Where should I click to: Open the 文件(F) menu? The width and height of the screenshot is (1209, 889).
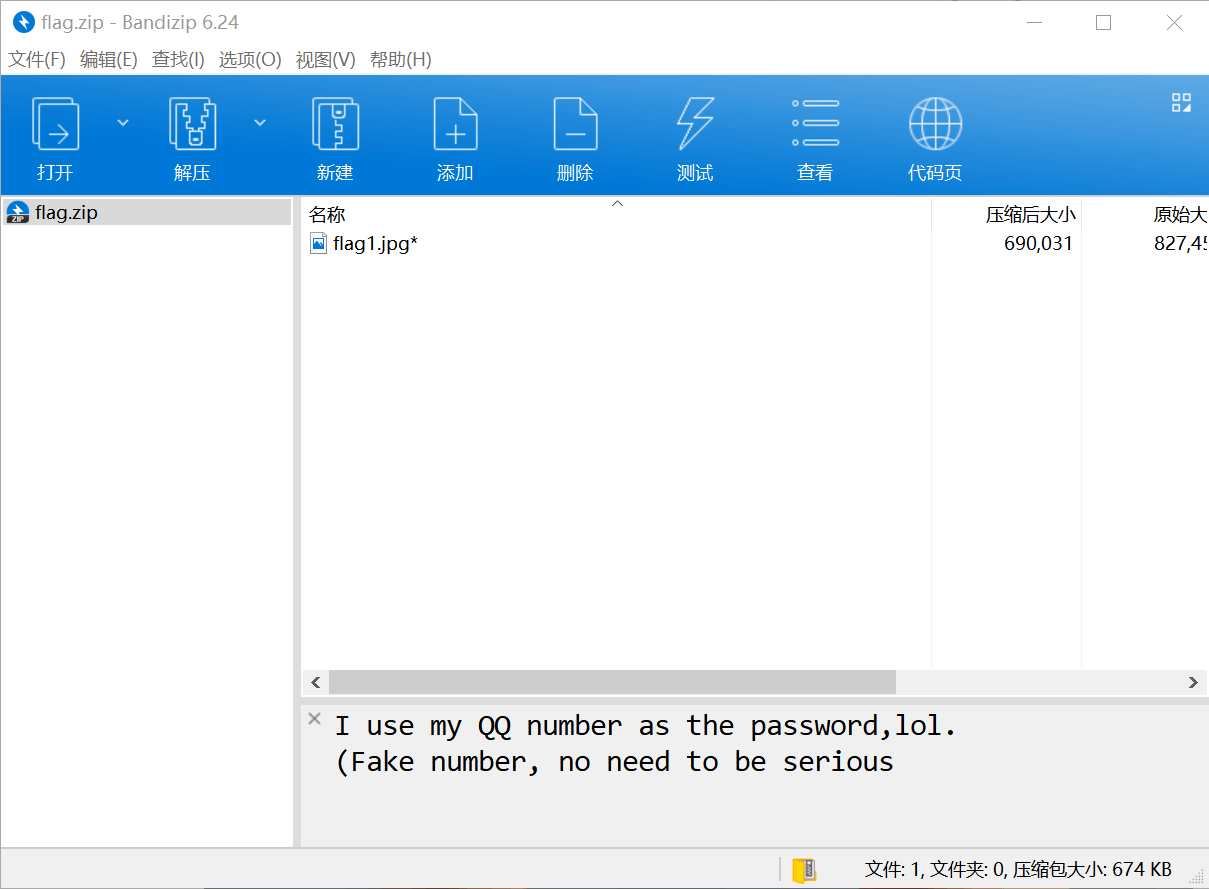click(37, 59)
